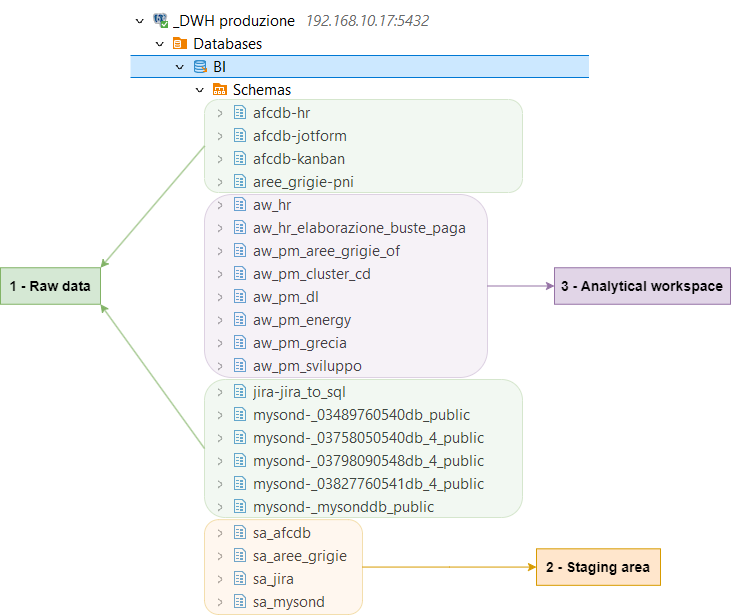The image size is (731, 615).
Task: Click the sa_jira schema icon
Action: pos(239,579)
